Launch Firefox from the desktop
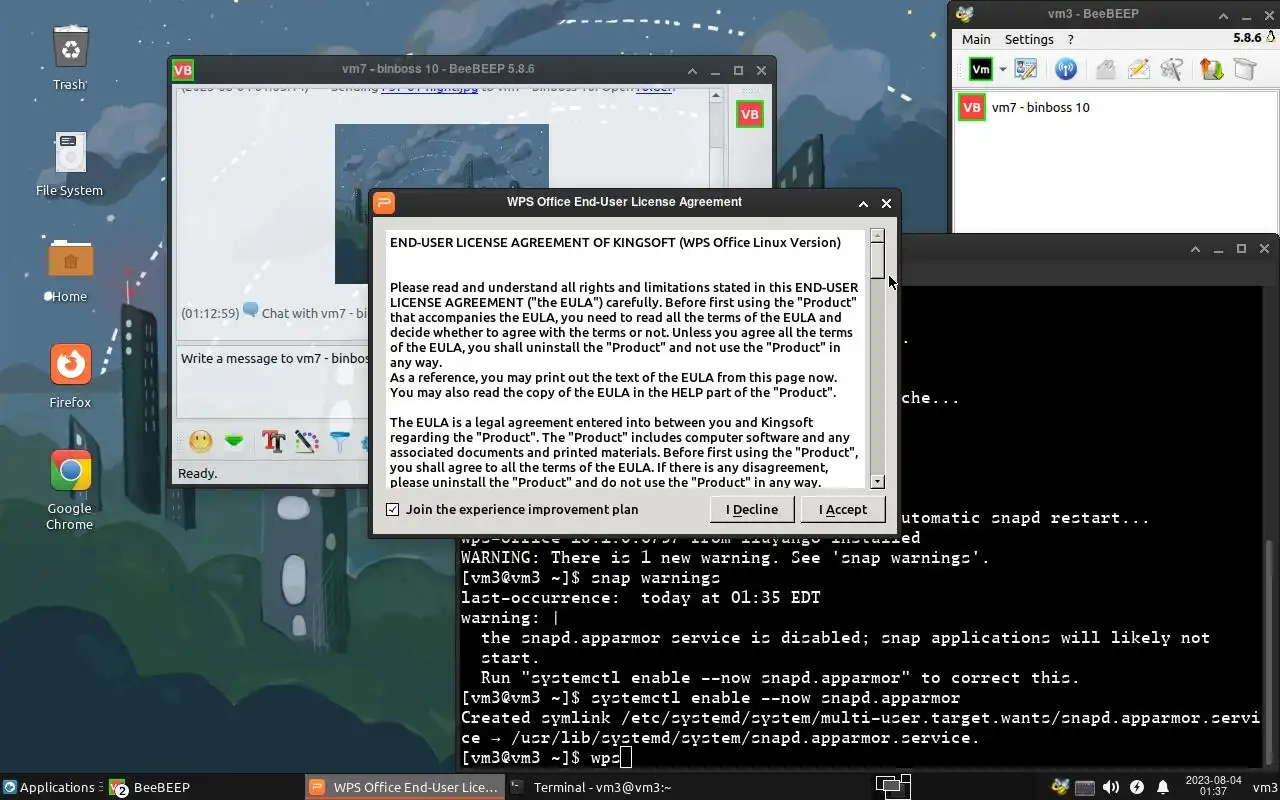Screen dimensions: 1280x800 click(70, 376)
